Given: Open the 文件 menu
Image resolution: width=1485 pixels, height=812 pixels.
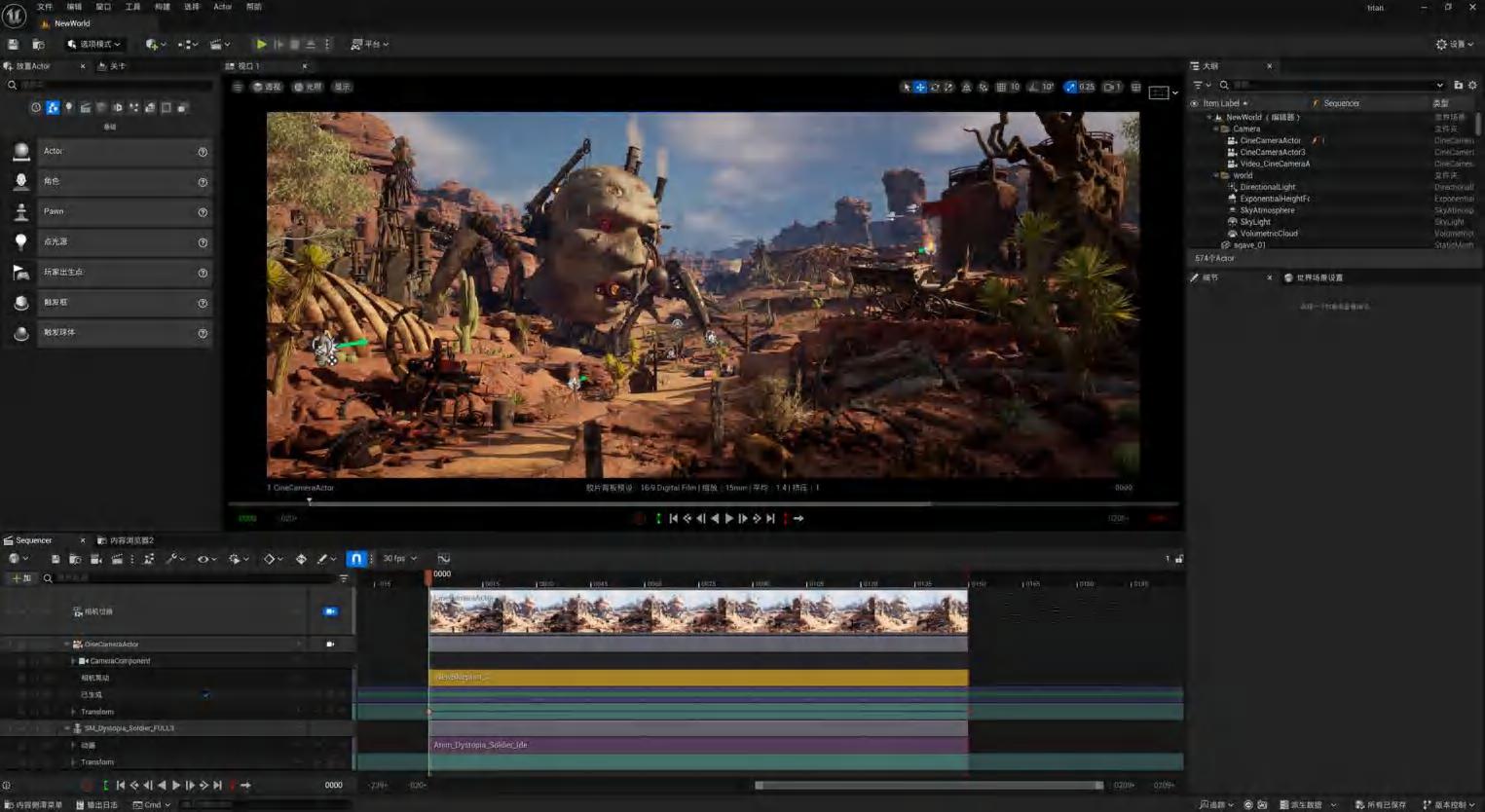Looking at the screenshot, I should click(45, 7).
